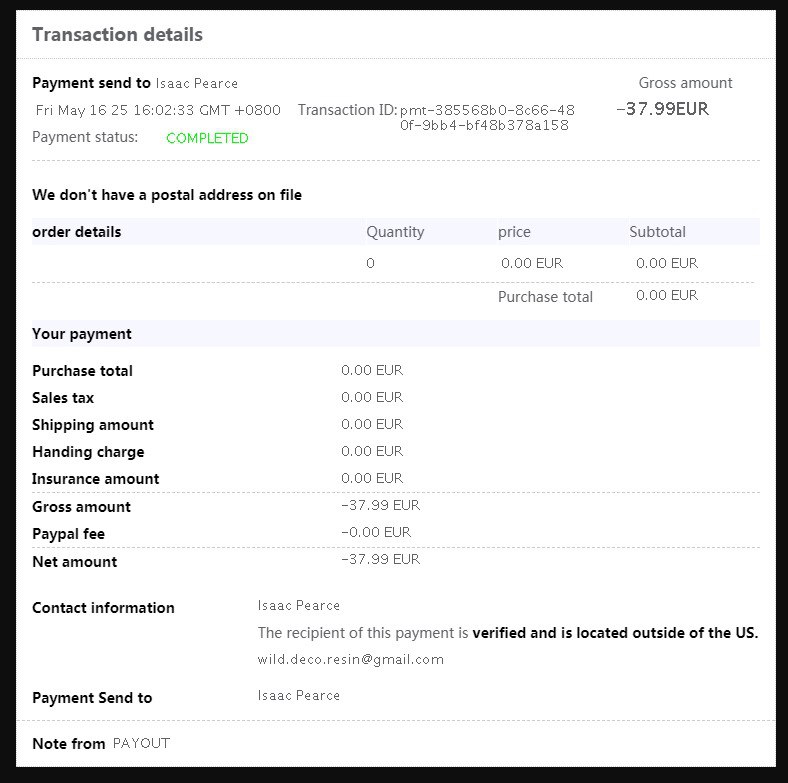
Task: Click the transaction ID starting with pmt-385568b0
Action: click(486, 117)
